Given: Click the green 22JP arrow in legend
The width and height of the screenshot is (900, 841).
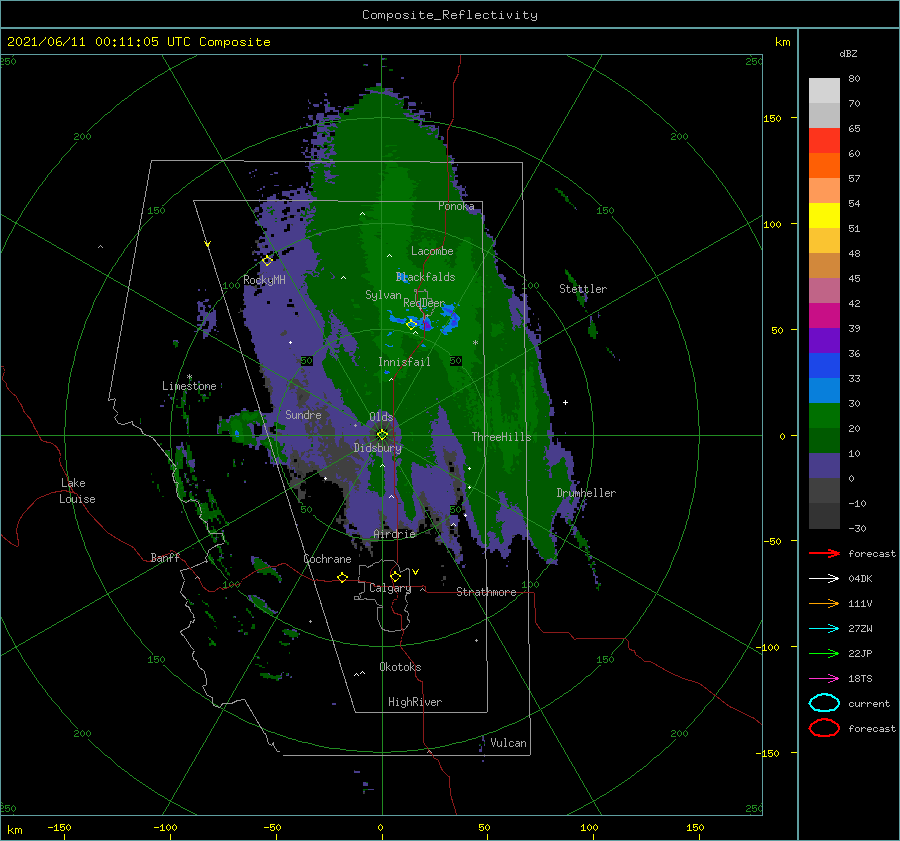Looking at the screenshot, I should [x=824, y=653].
